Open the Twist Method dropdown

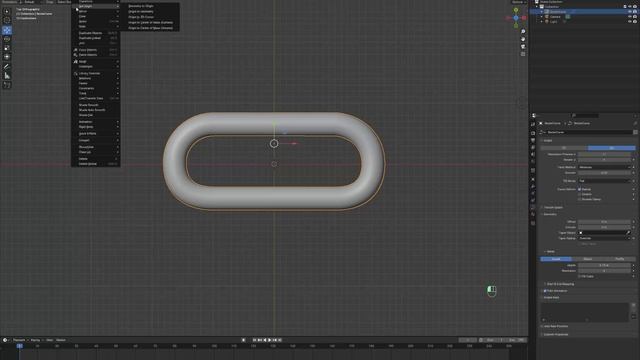click(604, 167)
